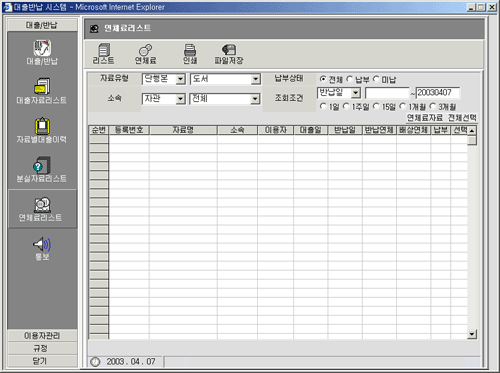Click the 소속 column header
The image size is (500, 373).
(237, 130)
